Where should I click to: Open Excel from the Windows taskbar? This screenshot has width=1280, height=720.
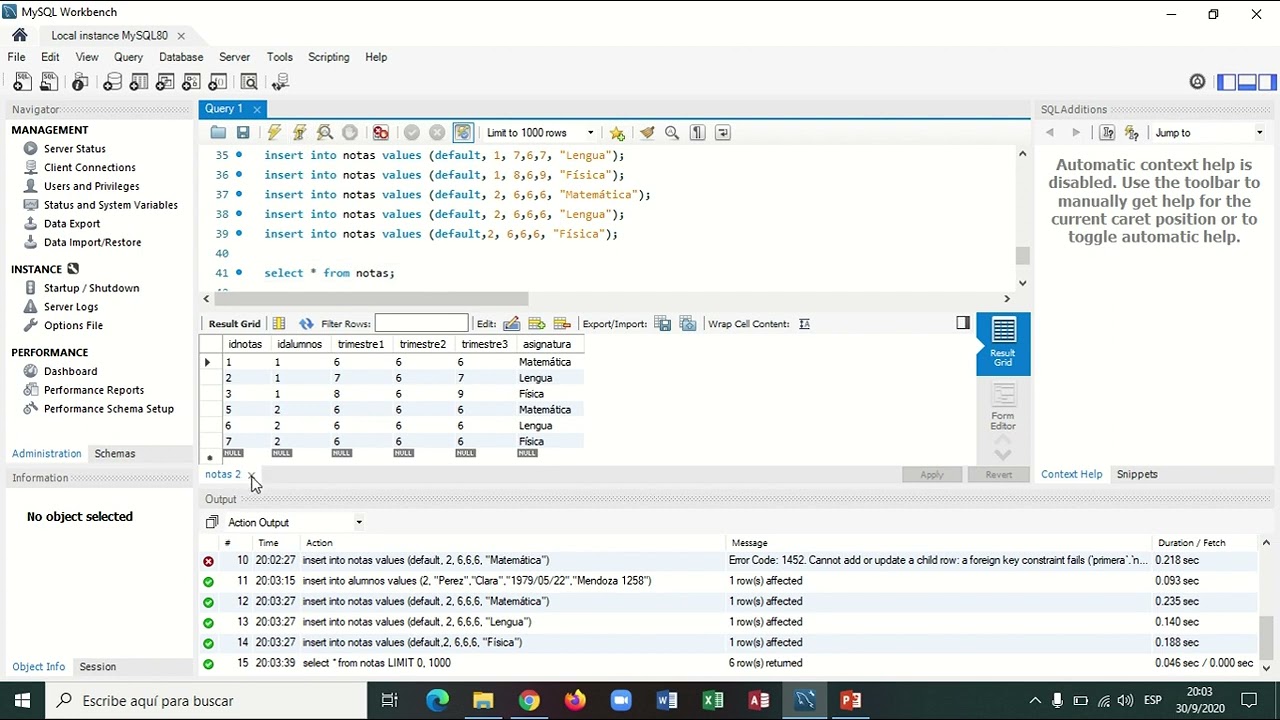click(713, 700)
